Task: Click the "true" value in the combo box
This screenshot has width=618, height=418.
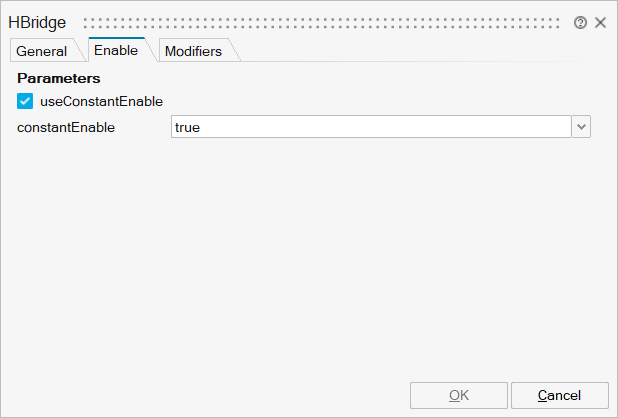Action: (x=188, y=127)
